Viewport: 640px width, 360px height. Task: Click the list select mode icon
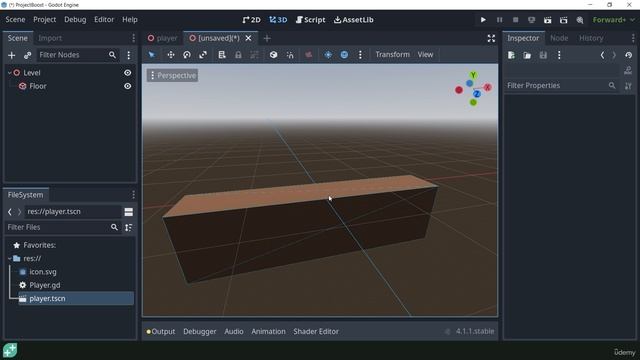click(222, 55)
